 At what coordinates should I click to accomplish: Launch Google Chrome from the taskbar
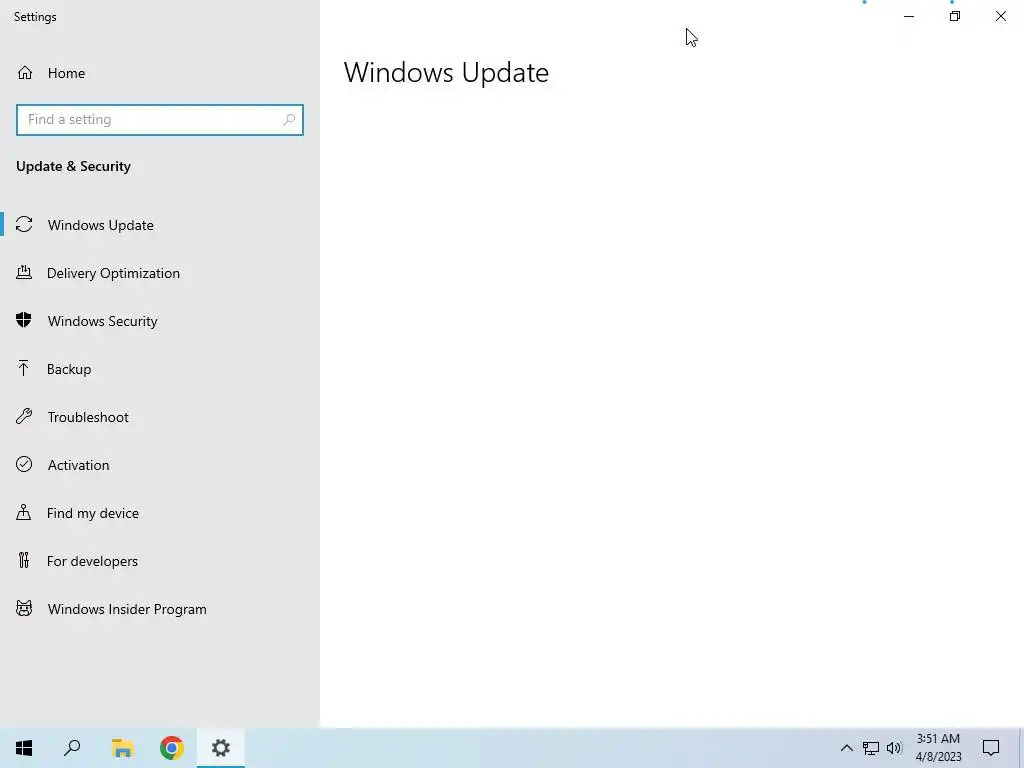pos(172,748)
